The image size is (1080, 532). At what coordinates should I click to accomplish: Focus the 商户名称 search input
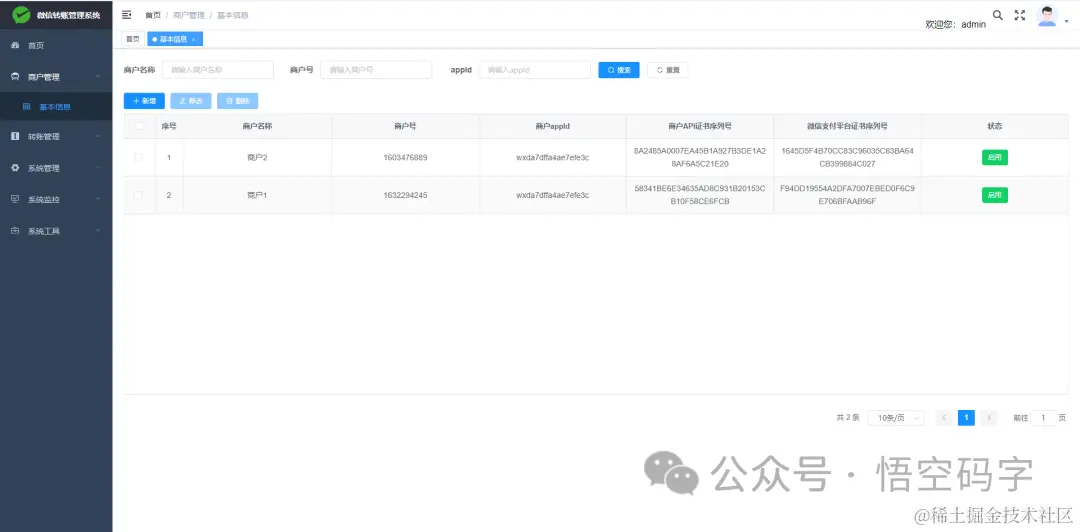point(218,70)
